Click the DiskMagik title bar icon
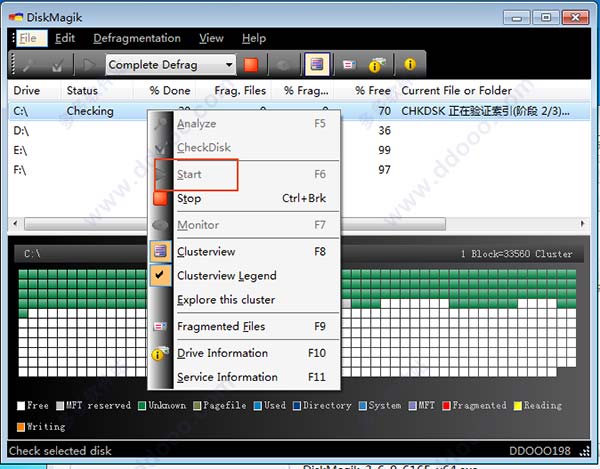Screen dimensions: 600x469 (x=16, y=17)
